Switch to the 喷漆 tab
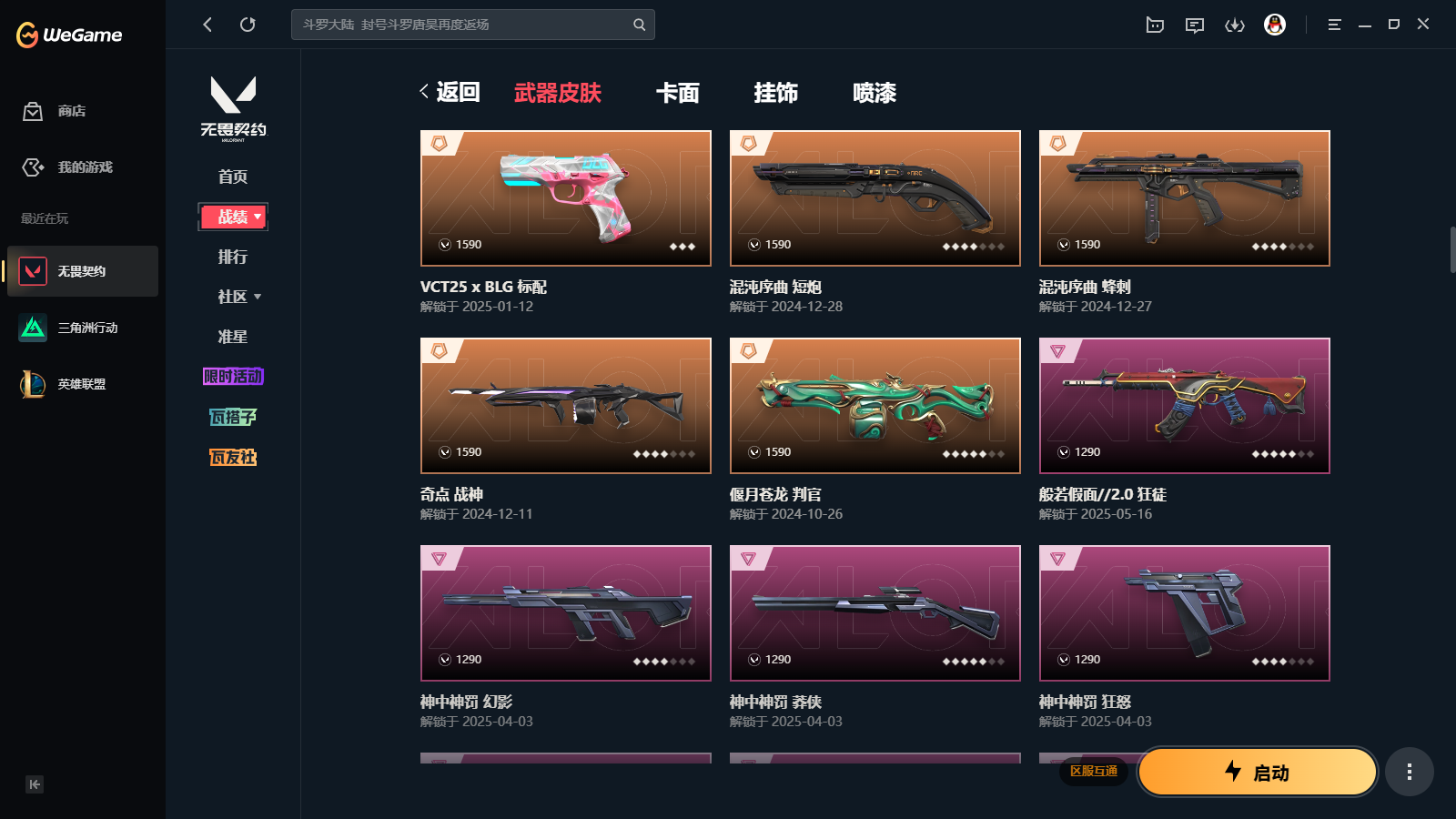The image size is (1456, 819). click(x=875, y=93)
